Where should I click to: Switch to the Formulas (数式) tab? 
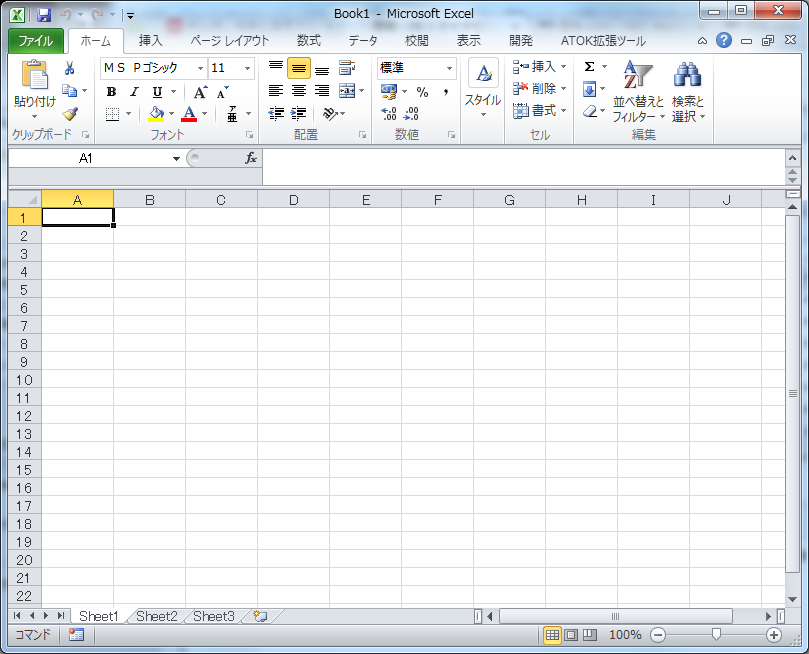309,41
